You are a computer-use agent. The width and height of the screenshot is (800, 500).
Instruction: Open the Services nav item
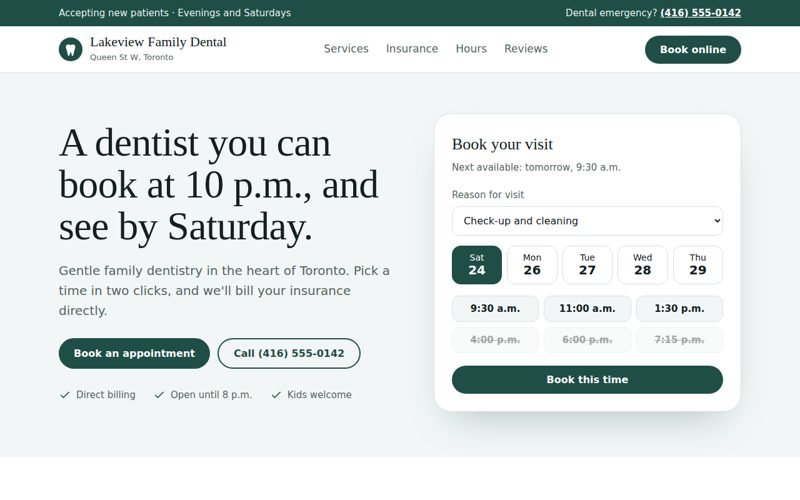(x=346, y=49)
